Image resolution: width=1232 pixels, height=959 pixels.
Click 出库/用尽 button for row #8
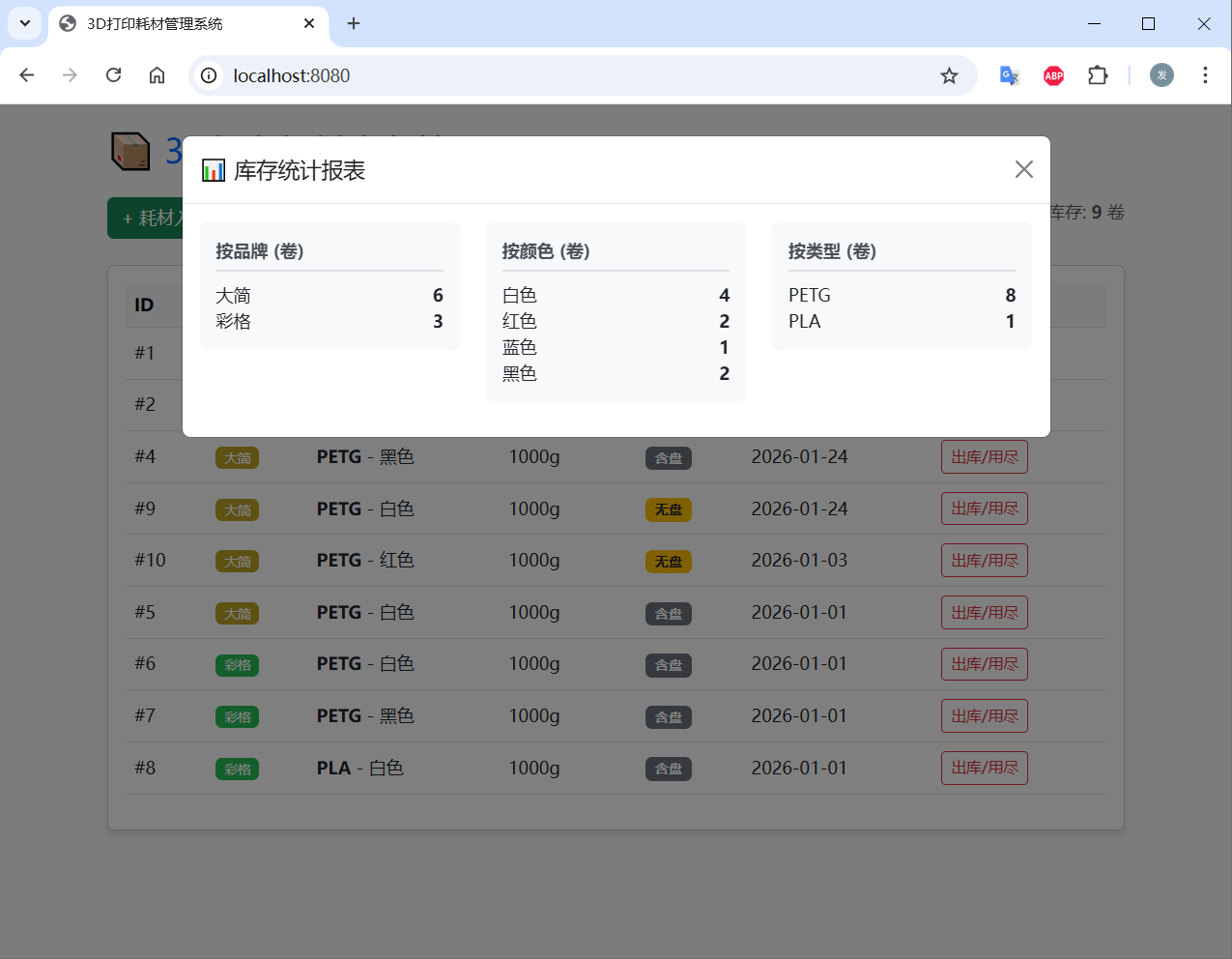tap(984, 769)
